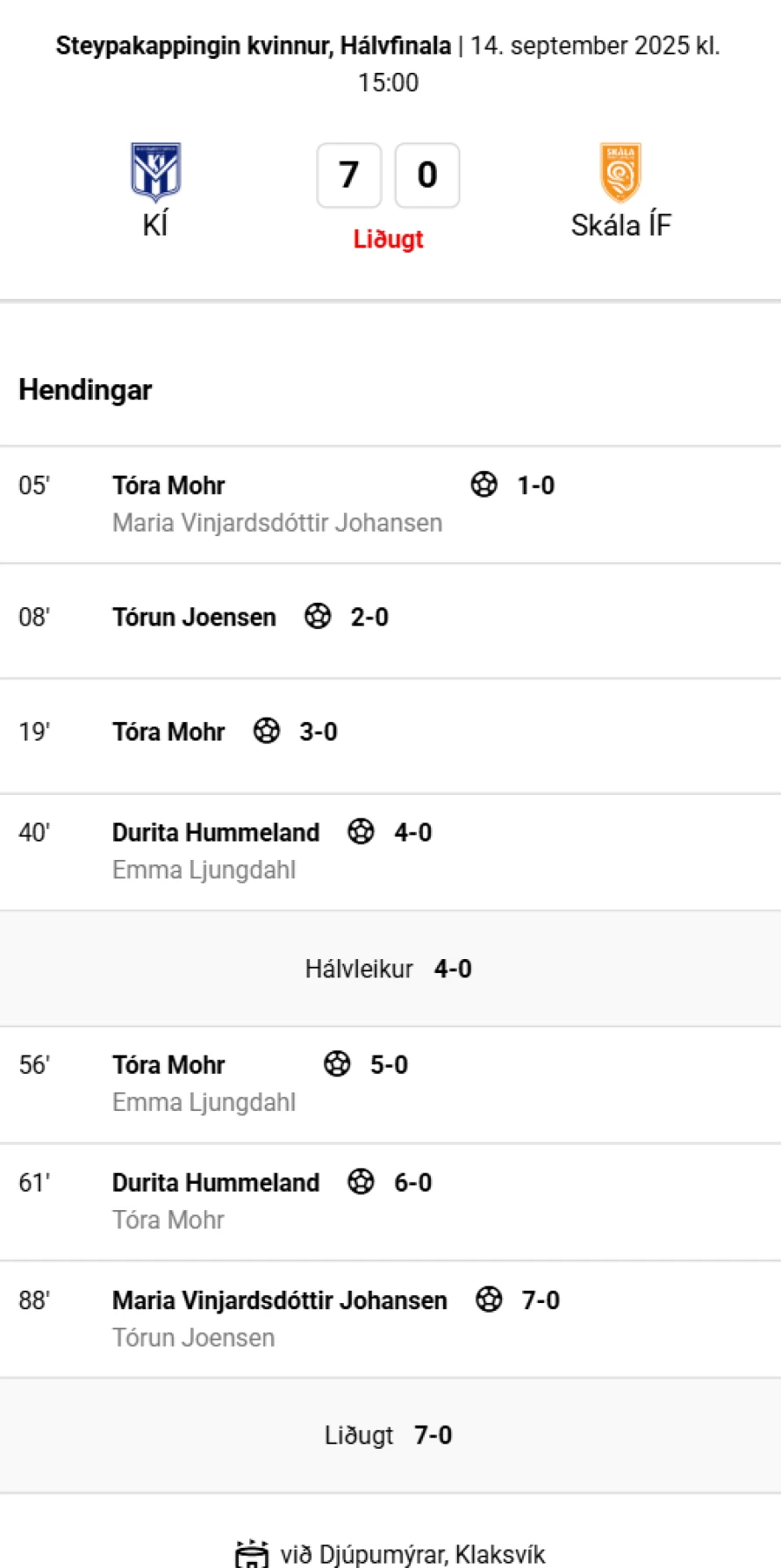Select scorer Tórun Joensen at 08'
Screen dimensions: 781x1568
pyautogui.click(x=194, y=617)
